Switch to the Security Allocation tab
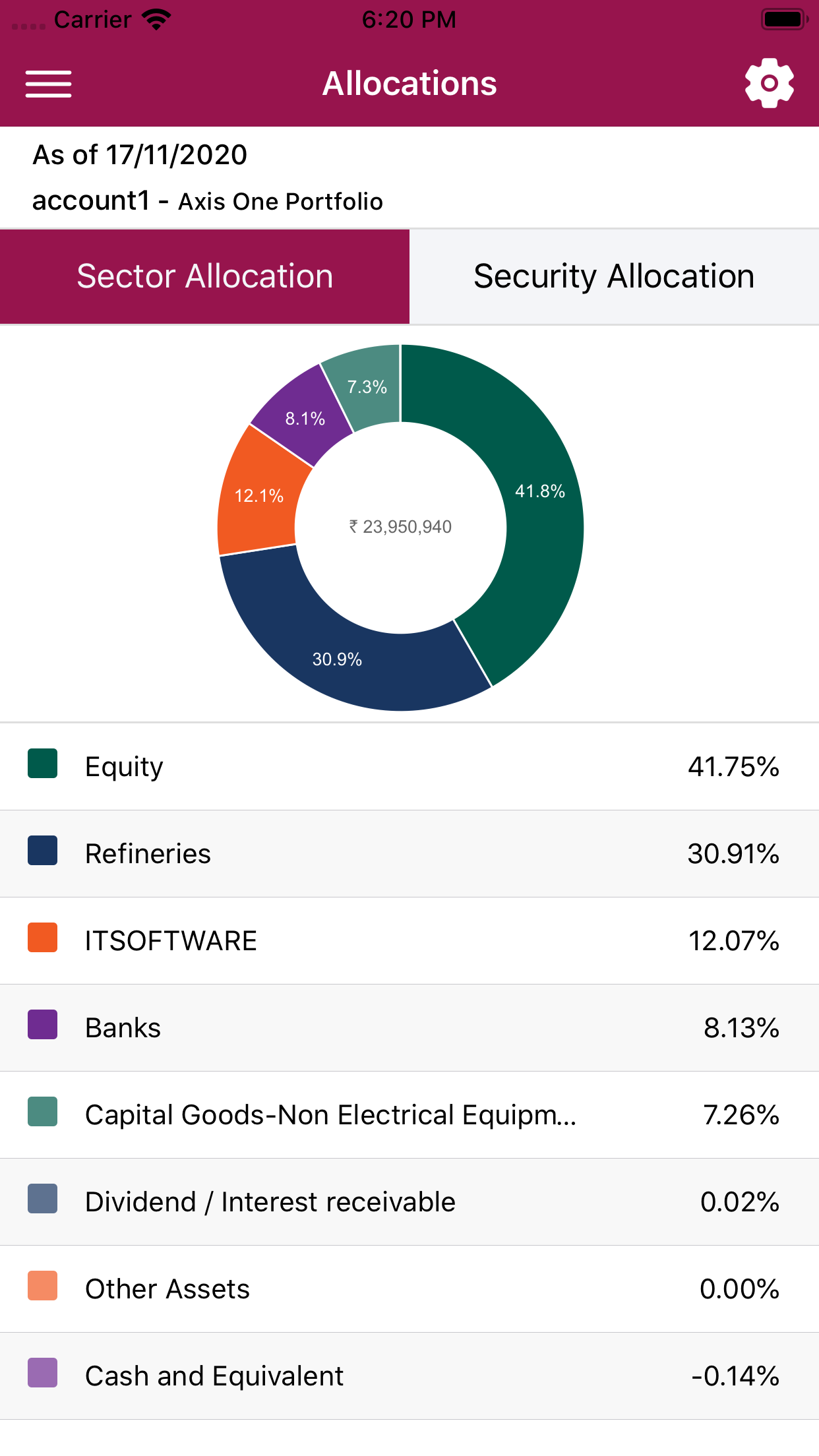The width and height of the screenshot is (819, 1456). [613, 276]
